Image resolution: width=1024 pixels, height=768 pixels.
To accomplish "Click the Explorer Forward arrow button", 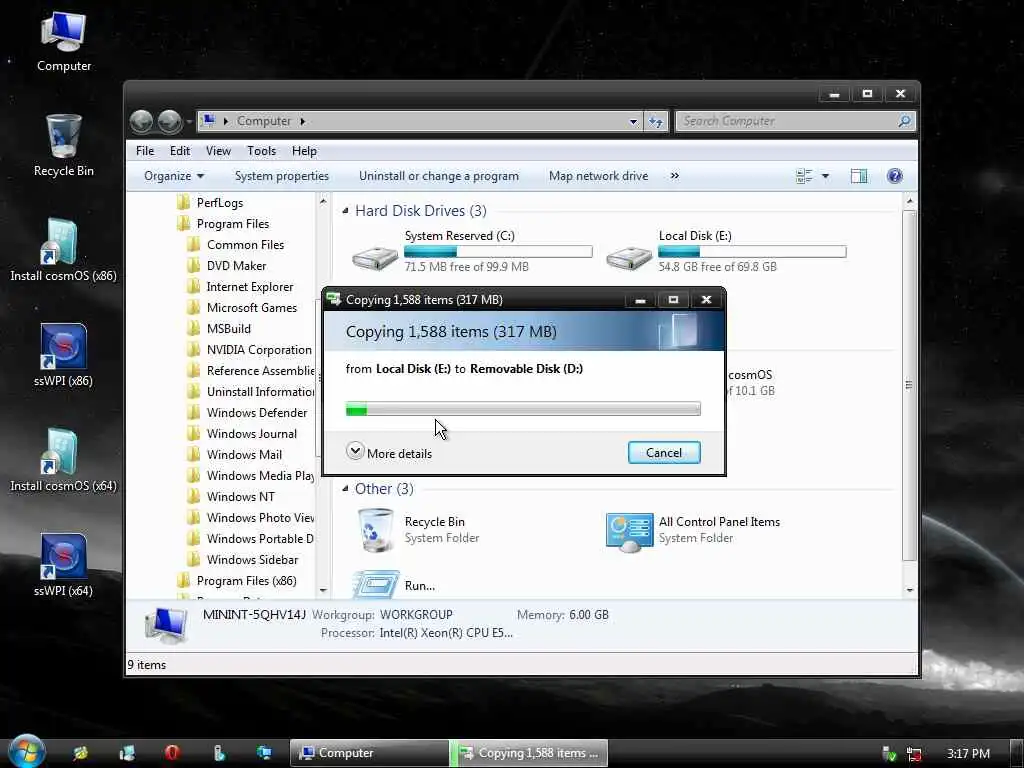I will coord(169,121).
